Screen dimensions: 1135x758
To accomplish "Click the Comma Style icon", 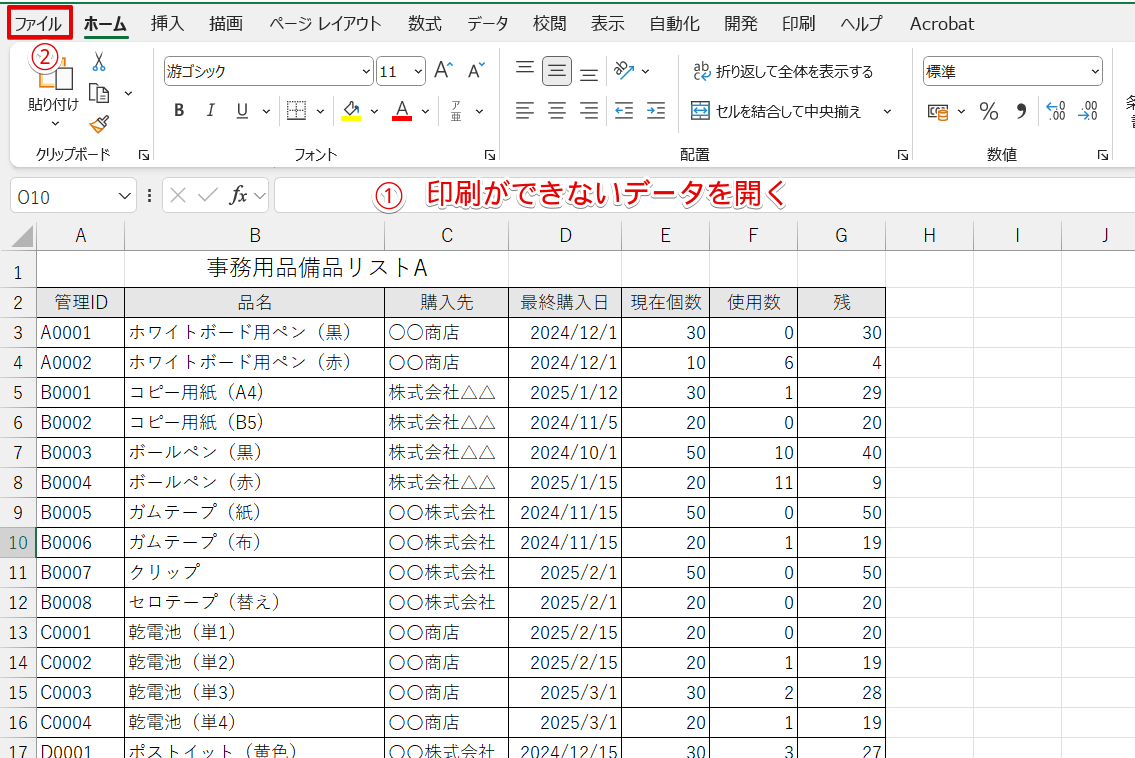I will (x=1022, y=111).
